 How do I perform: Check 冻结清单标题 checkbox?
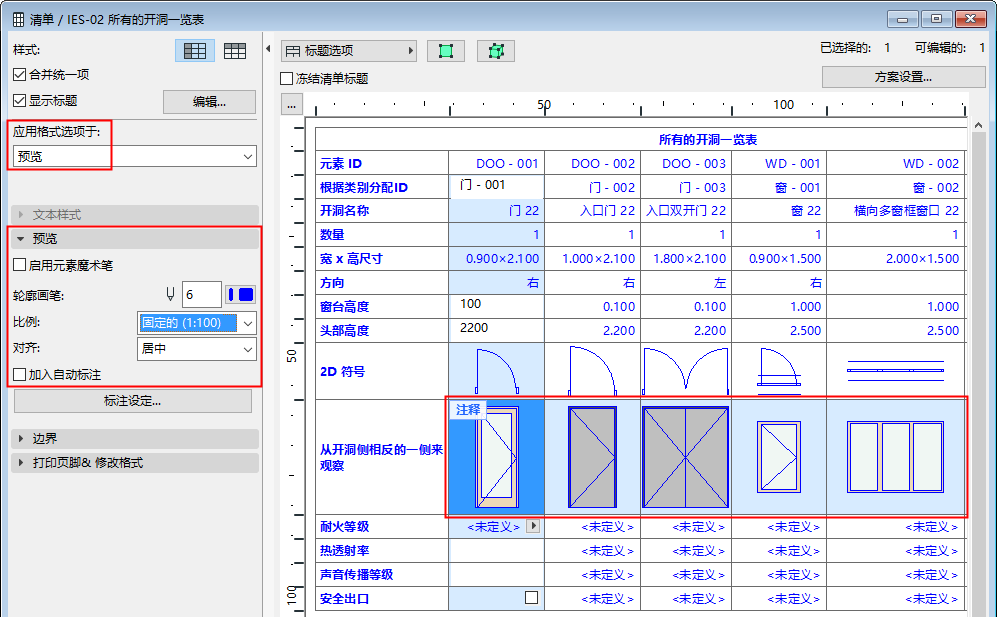click(287, 78)
